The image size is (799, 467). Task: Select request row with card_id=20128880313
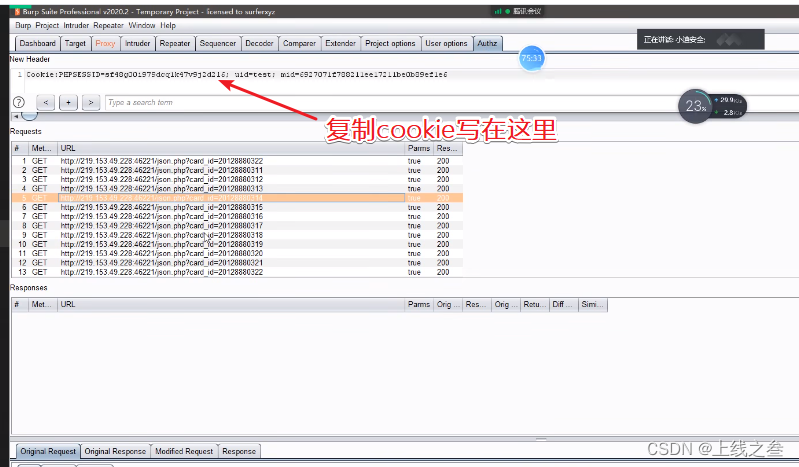point(237,189)
